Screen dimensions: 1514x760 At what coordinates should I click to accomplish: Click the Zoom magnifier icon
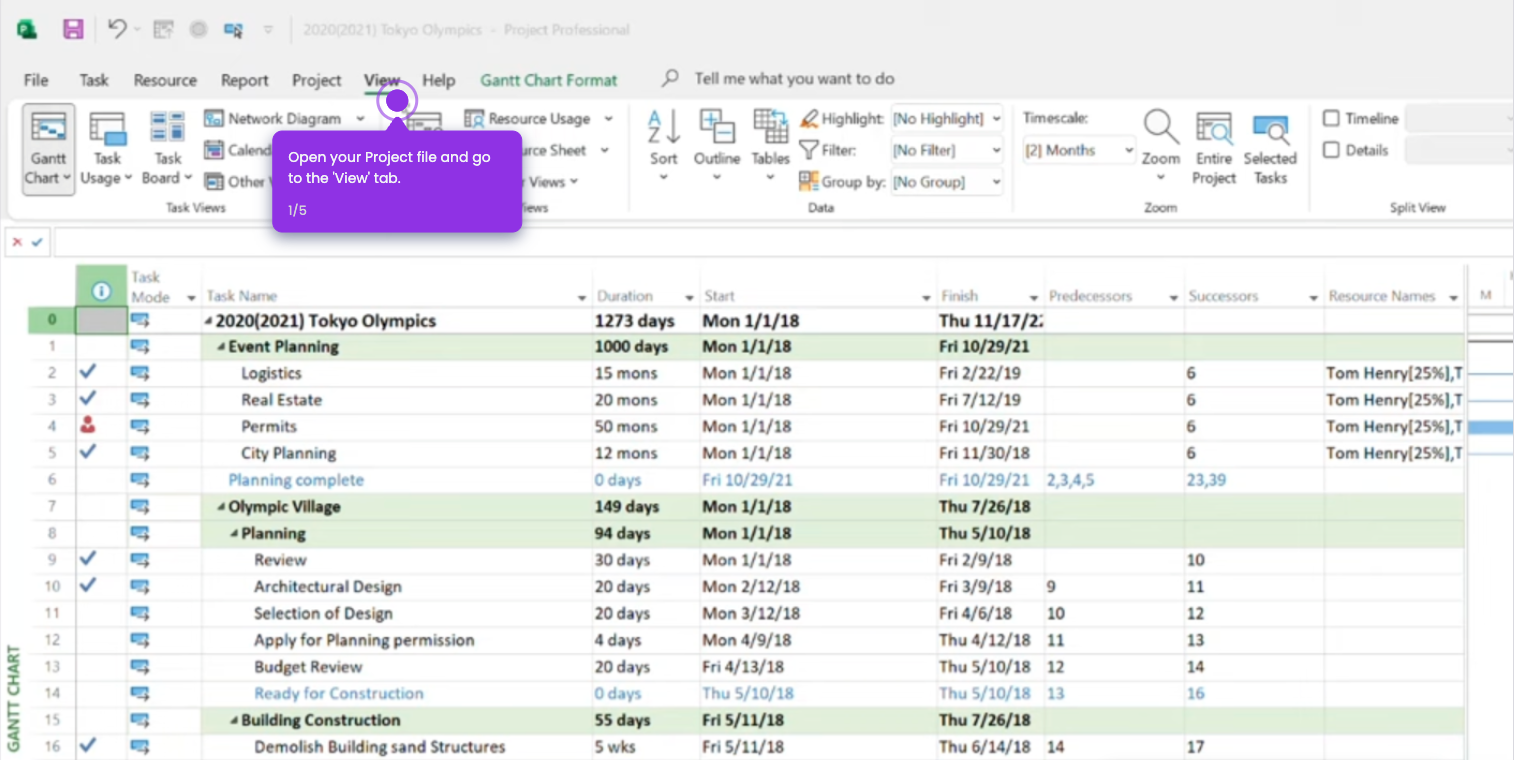[x=1161, y=128]
